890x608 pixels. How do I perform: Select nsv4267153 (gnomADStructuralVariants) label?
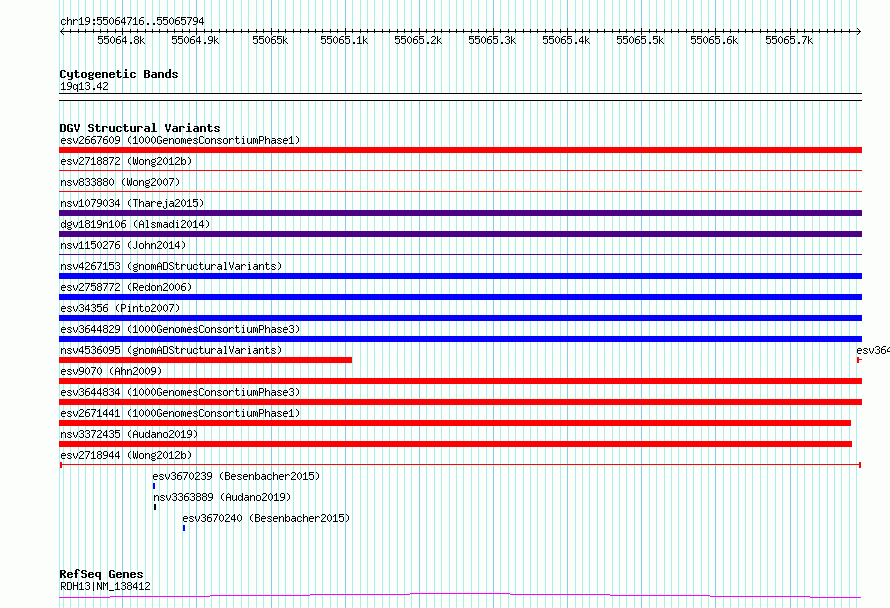coord(171,266)
